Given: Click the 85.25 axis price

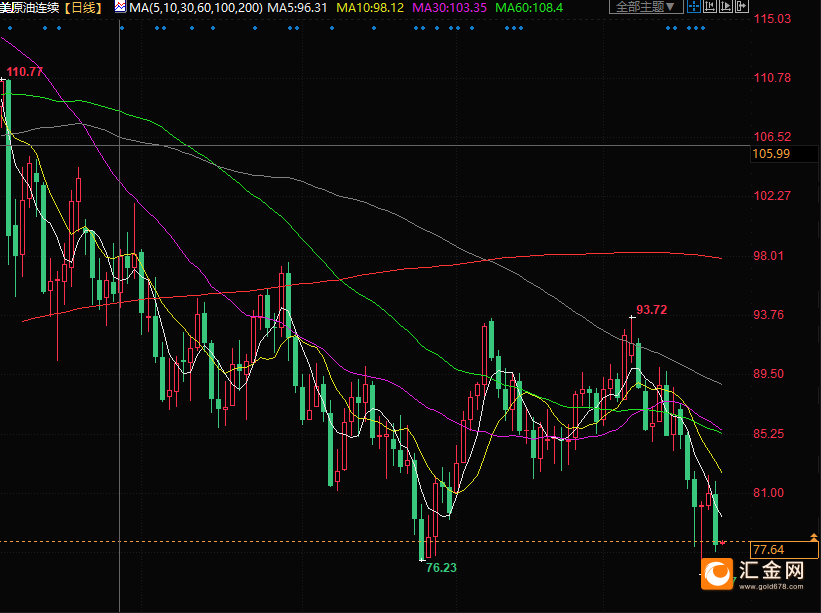Looking at the screenshot, I should point(768,433).
